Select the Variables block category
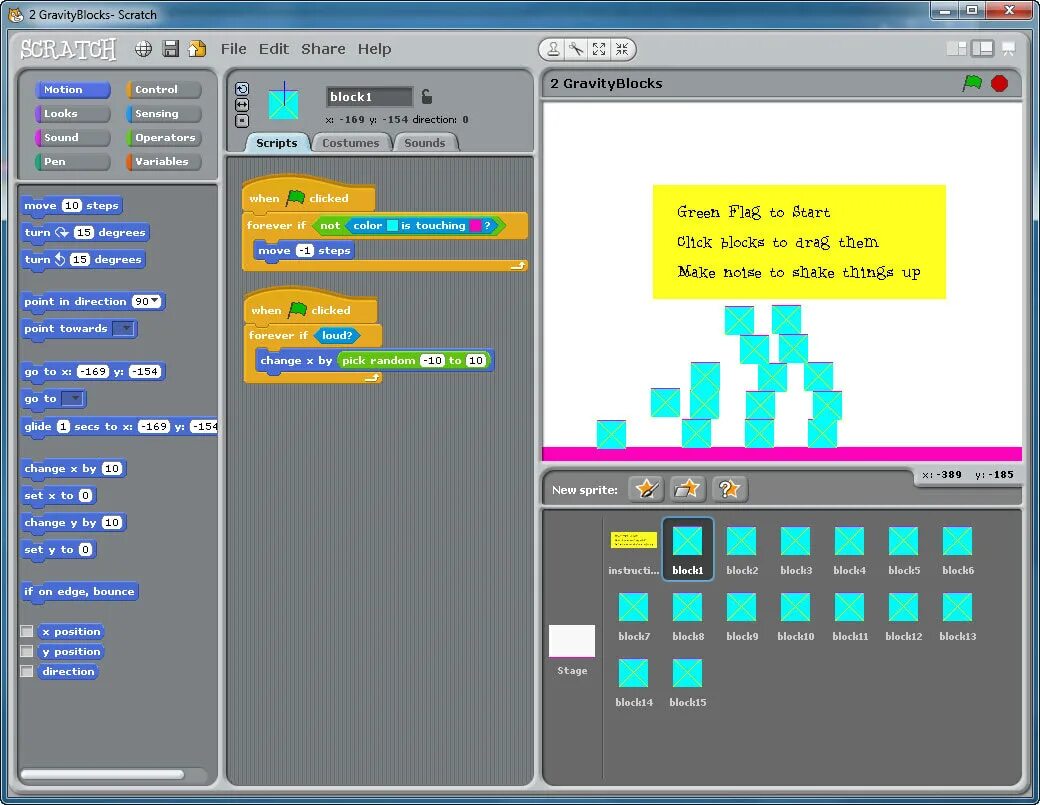 [x=163, y=161]
